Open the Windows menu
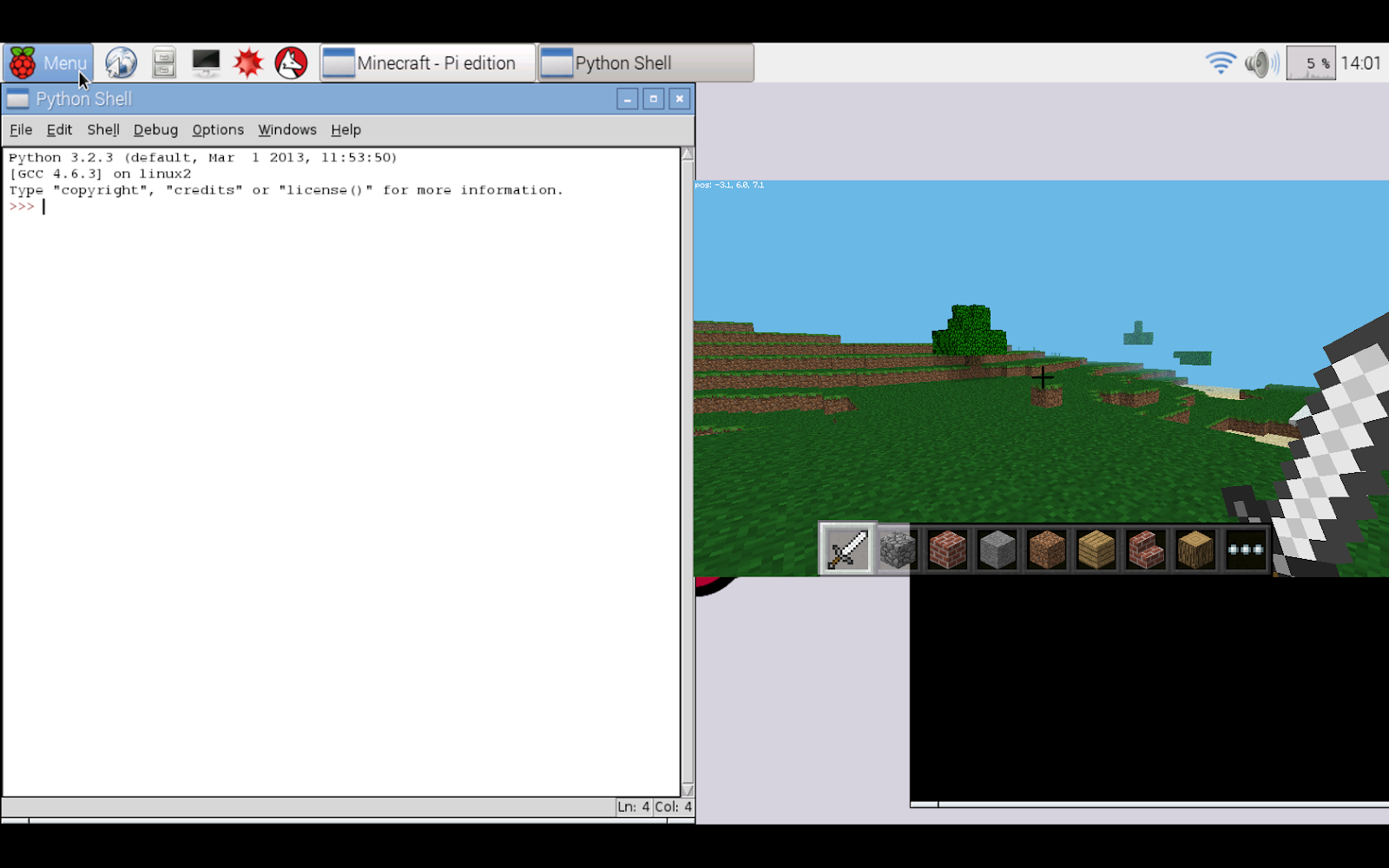This screenshot has width=1389, height=868. tap(287, 129)
